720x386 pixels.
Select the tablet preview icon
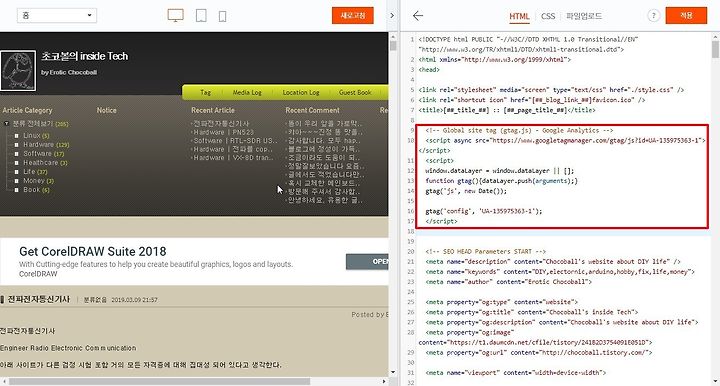(x=201, y=16)
